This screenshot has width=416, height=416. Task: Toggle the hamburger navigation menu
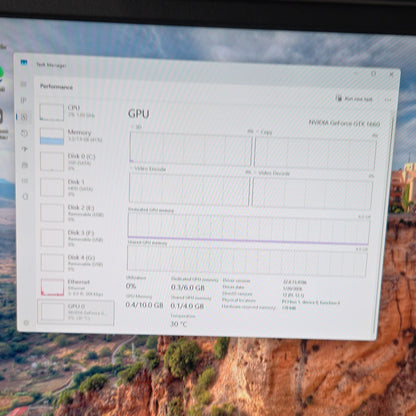[x=24, y=84]
